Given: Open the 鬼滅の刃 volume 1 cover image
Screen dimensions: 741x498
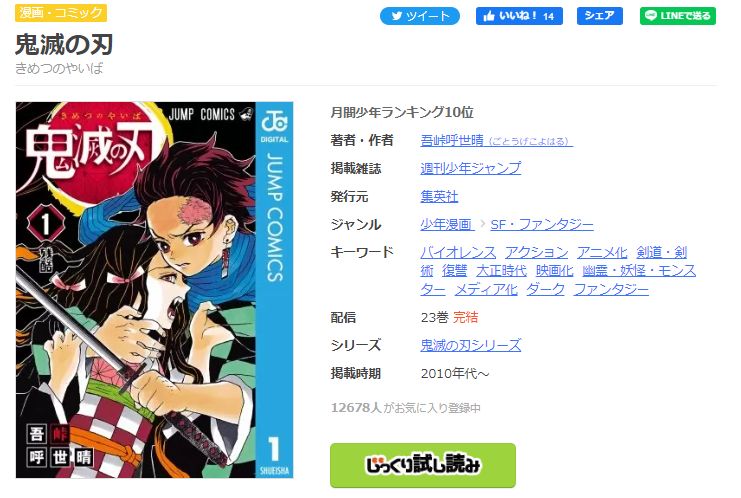Looking at the screenshot, I should point(155,290).
